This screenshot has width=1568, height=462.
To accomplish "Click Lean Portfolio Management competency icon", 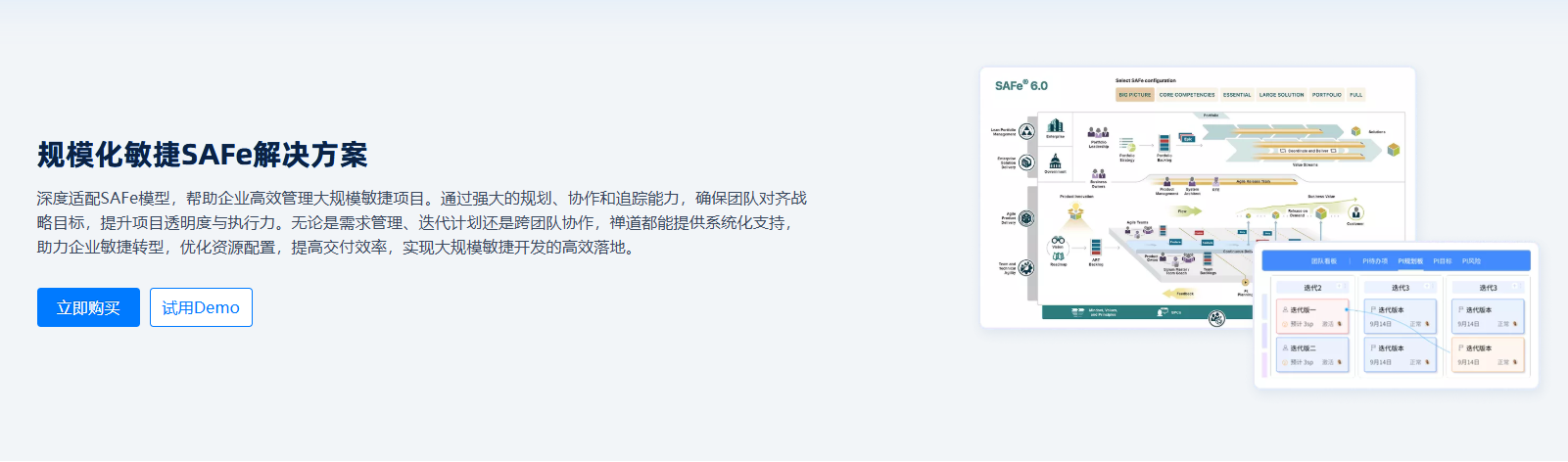I will (x=1026, y=131).
